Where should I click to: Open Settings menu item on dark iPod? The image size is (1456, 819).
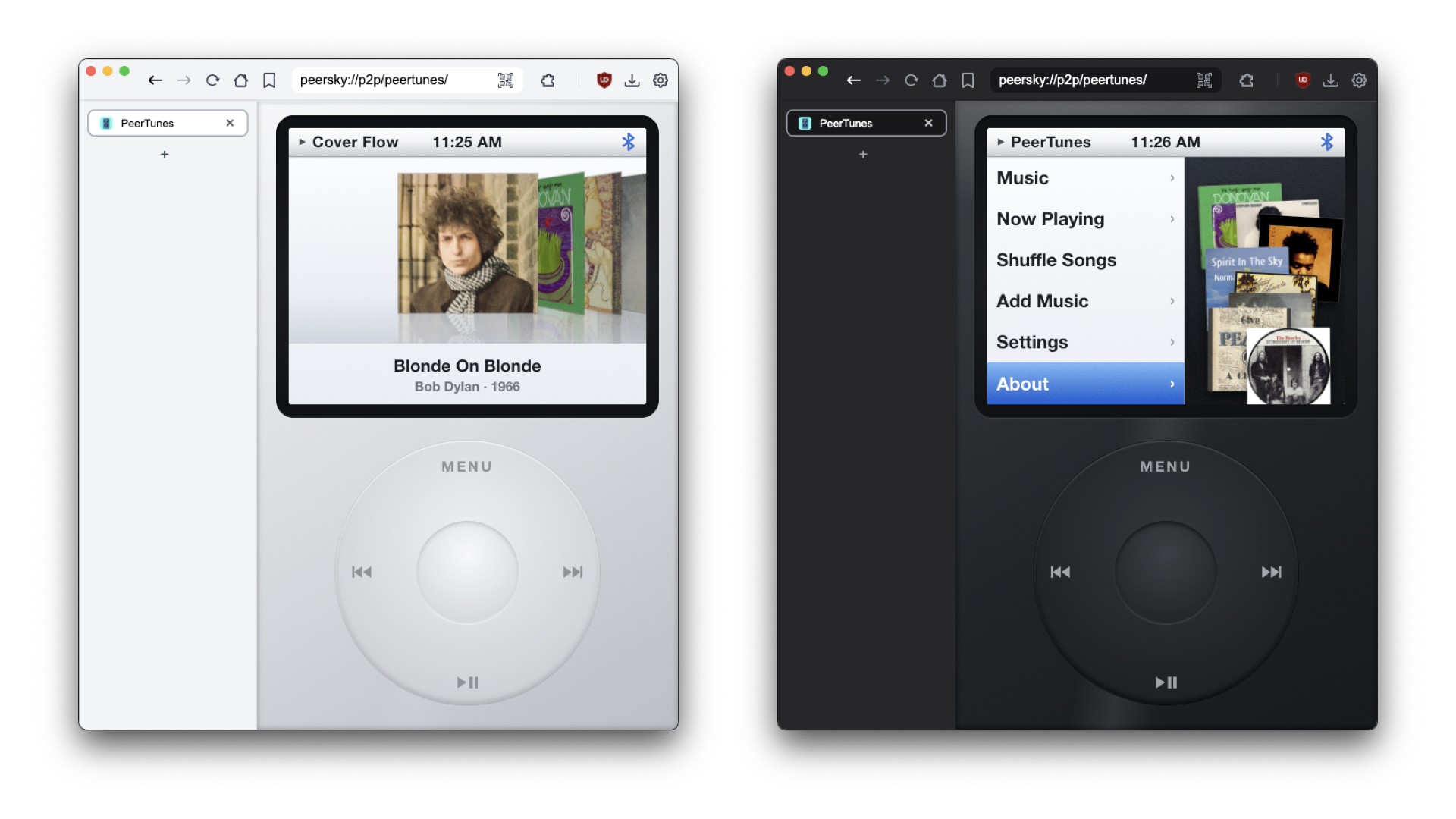pyautogui.click(x=1086, y=342)
